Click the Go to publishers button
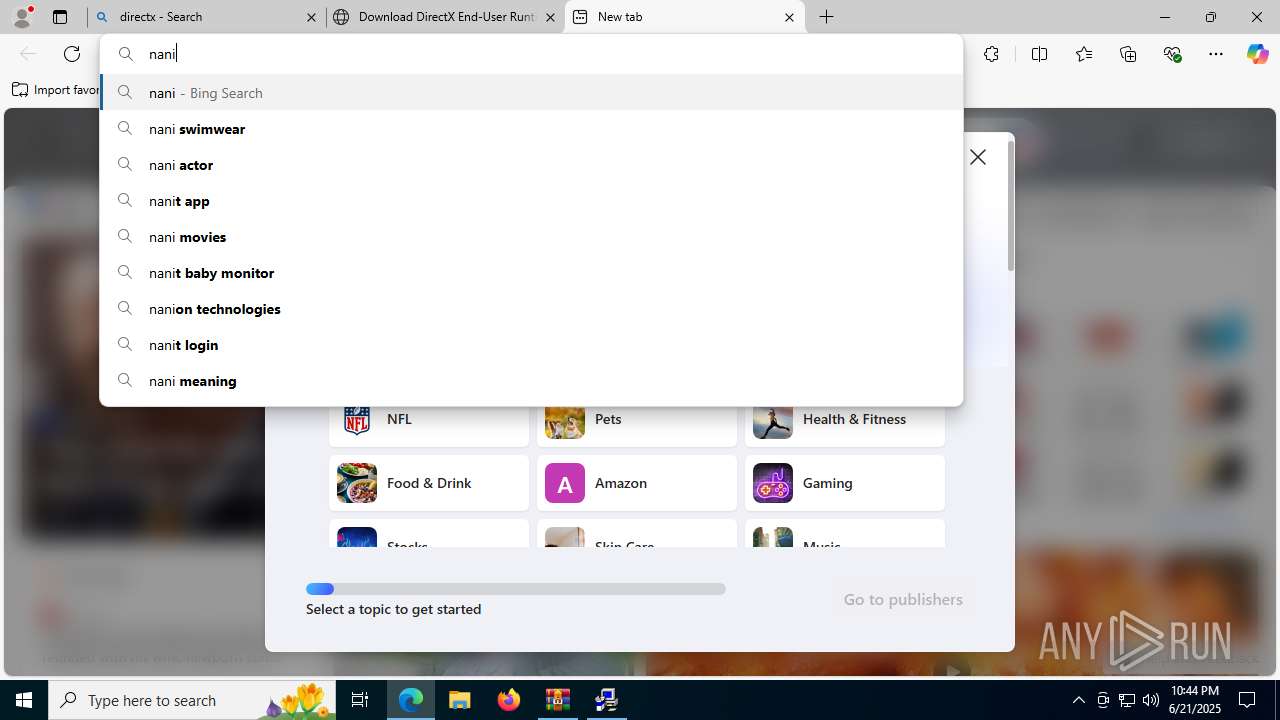The image size is (1280, 720). [903, 599]
